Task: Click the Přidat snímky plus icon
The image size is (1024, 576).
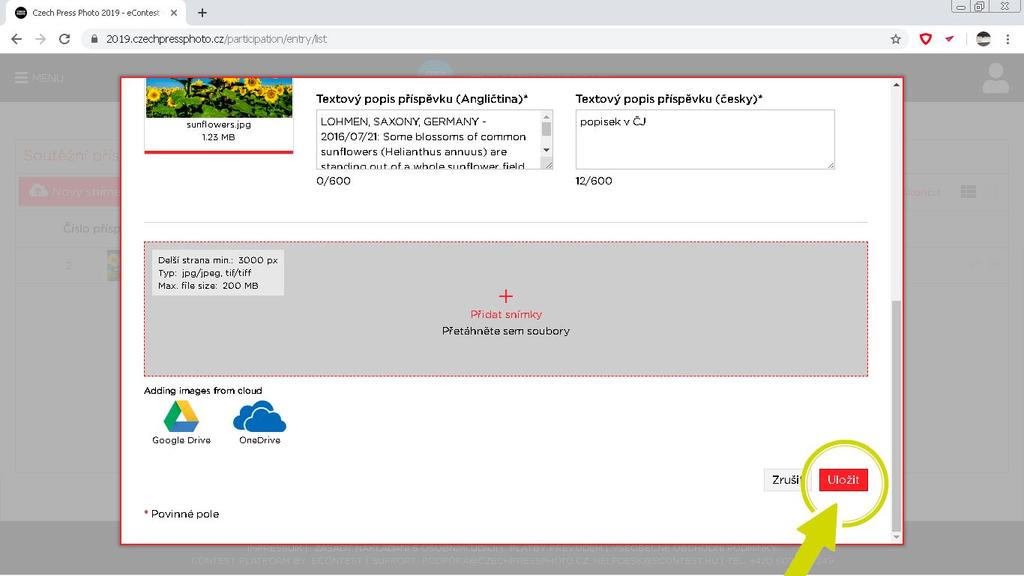Action: point(505,296)
